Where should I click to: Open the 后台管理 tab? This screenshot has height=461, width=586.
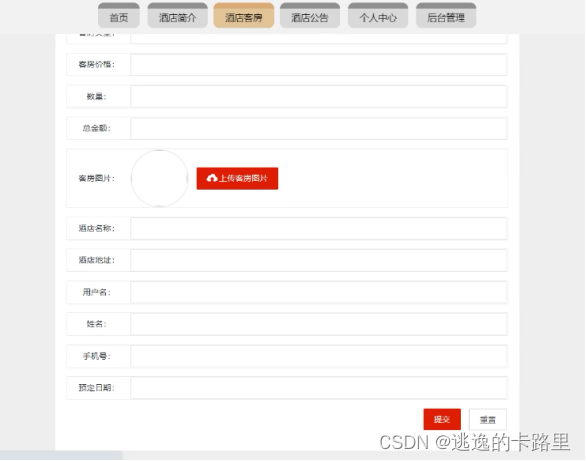click(x=446, y=15)
